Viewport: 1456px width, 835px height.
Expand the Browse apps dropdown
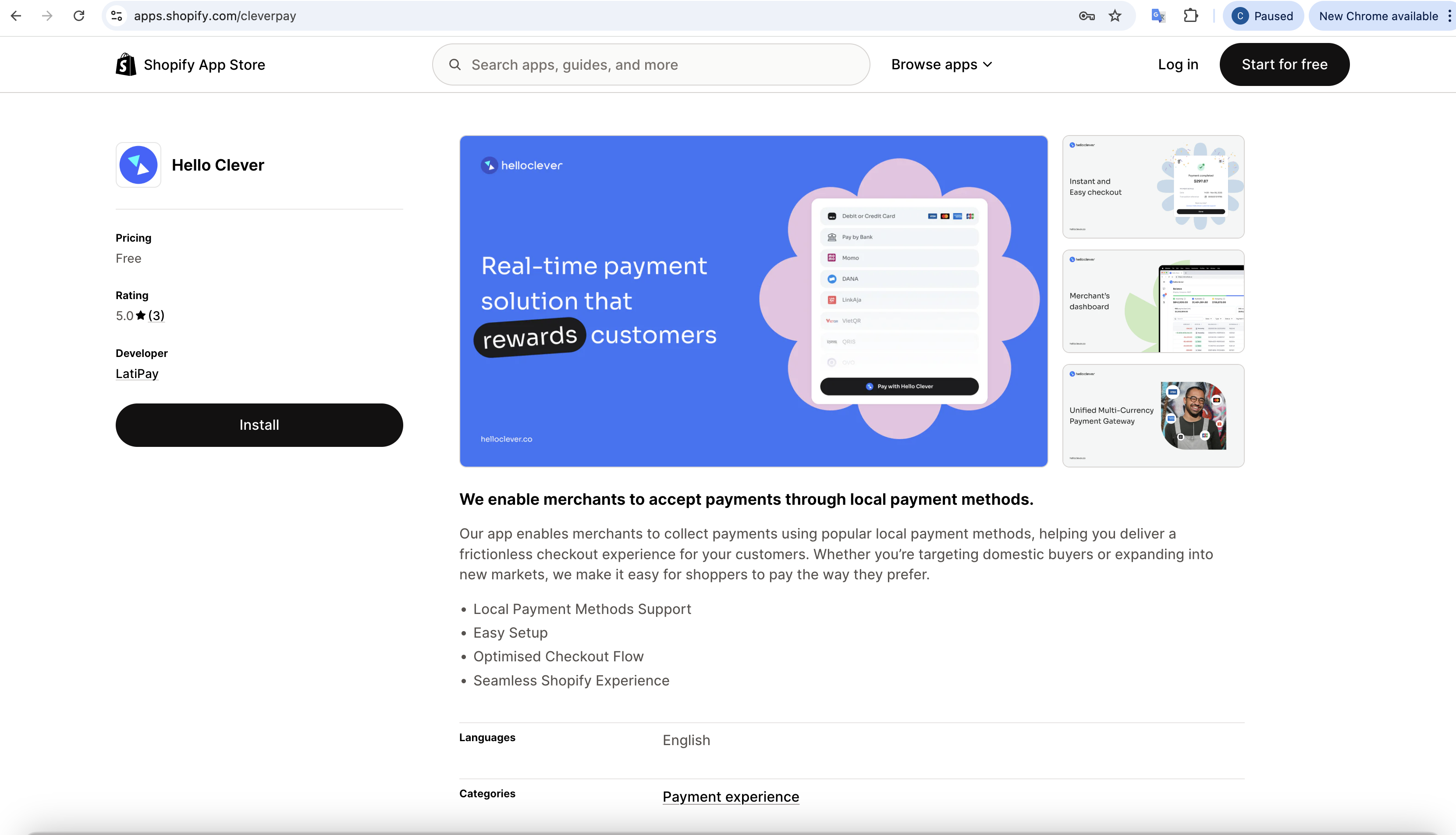point(941,64)
